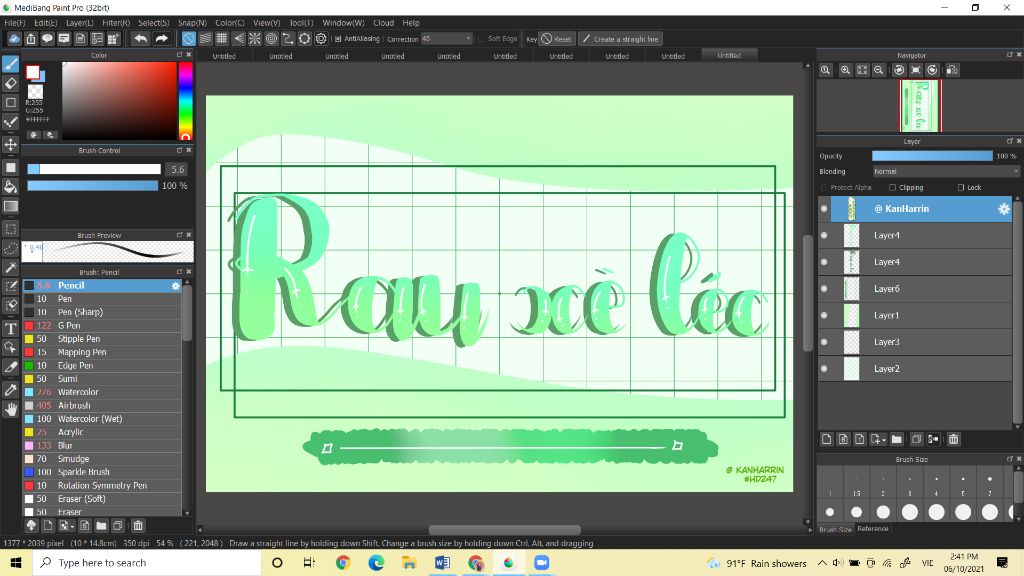Select the Bucket fill tool
1024x576 pixels.
coord(10,187)
